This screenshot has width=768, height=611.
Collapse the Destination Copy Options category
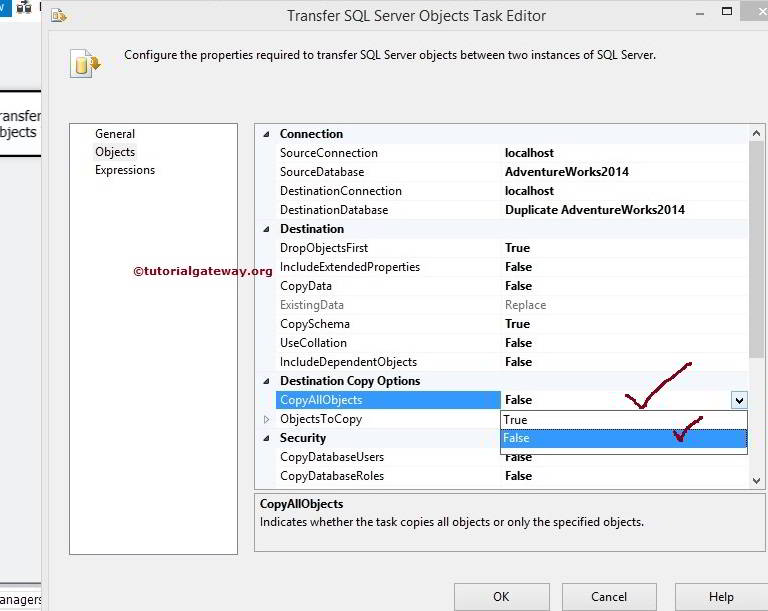point(266,381)
